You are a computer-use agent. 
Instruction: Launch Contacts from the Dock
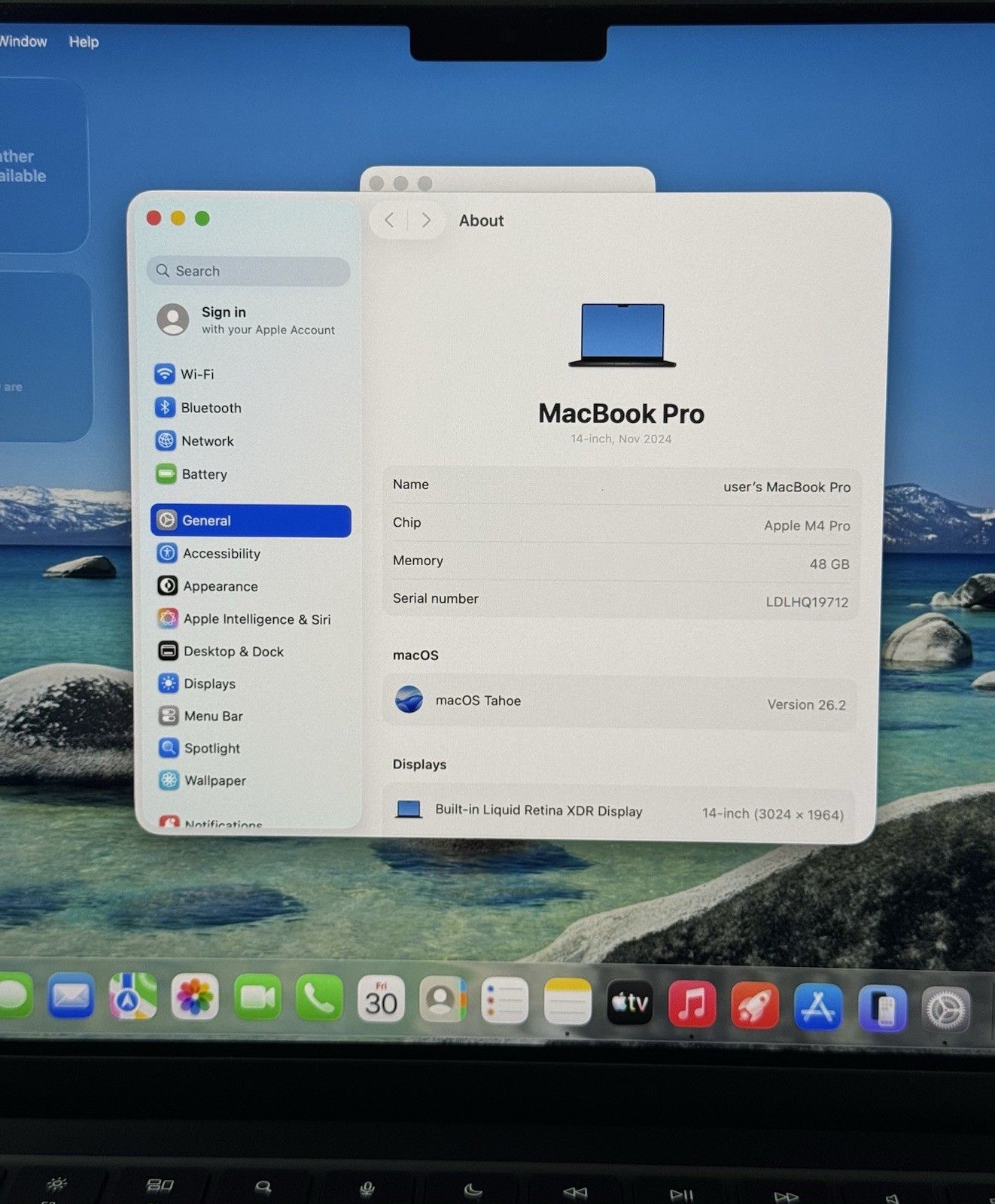tap(443, 1000)
